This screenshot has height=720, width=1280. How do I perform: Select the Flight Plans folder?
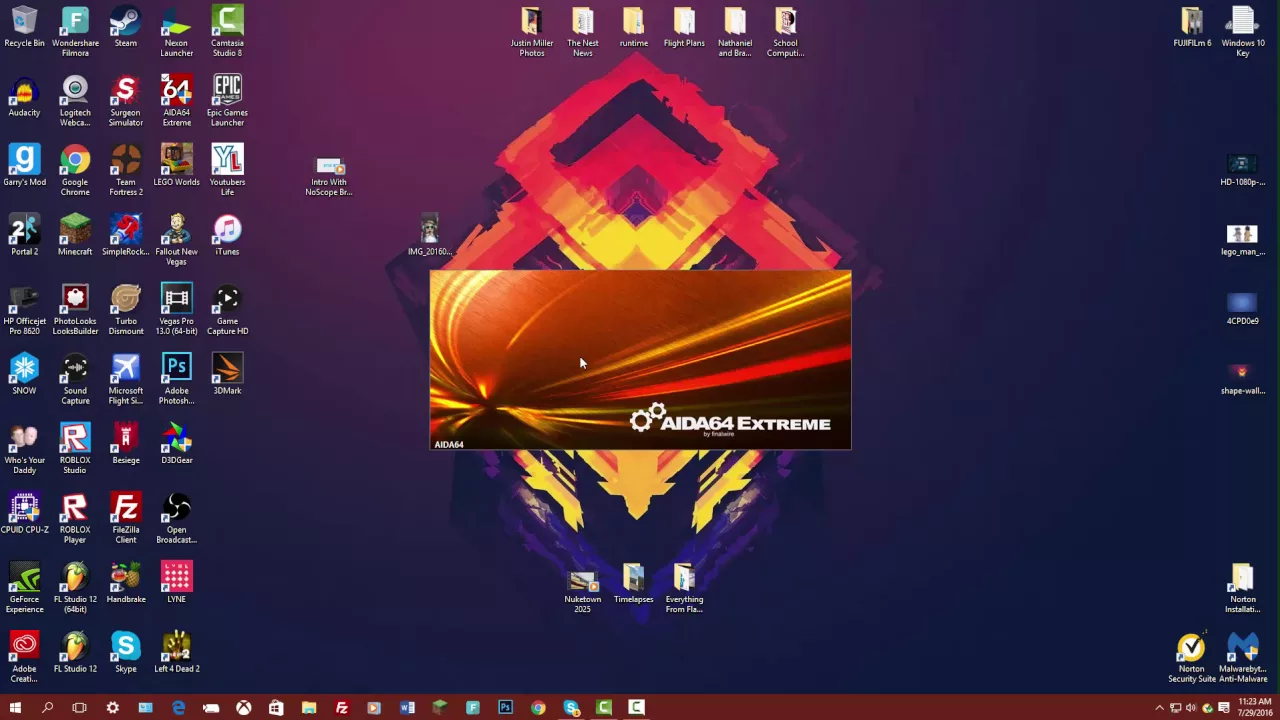[x=684, y=28]
